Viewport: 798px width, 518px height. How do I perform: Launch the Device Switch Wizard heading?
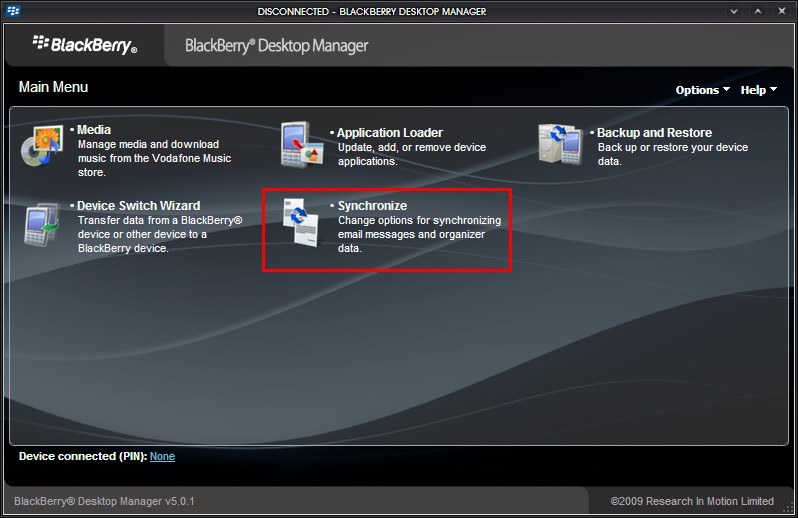click(138, 206)
